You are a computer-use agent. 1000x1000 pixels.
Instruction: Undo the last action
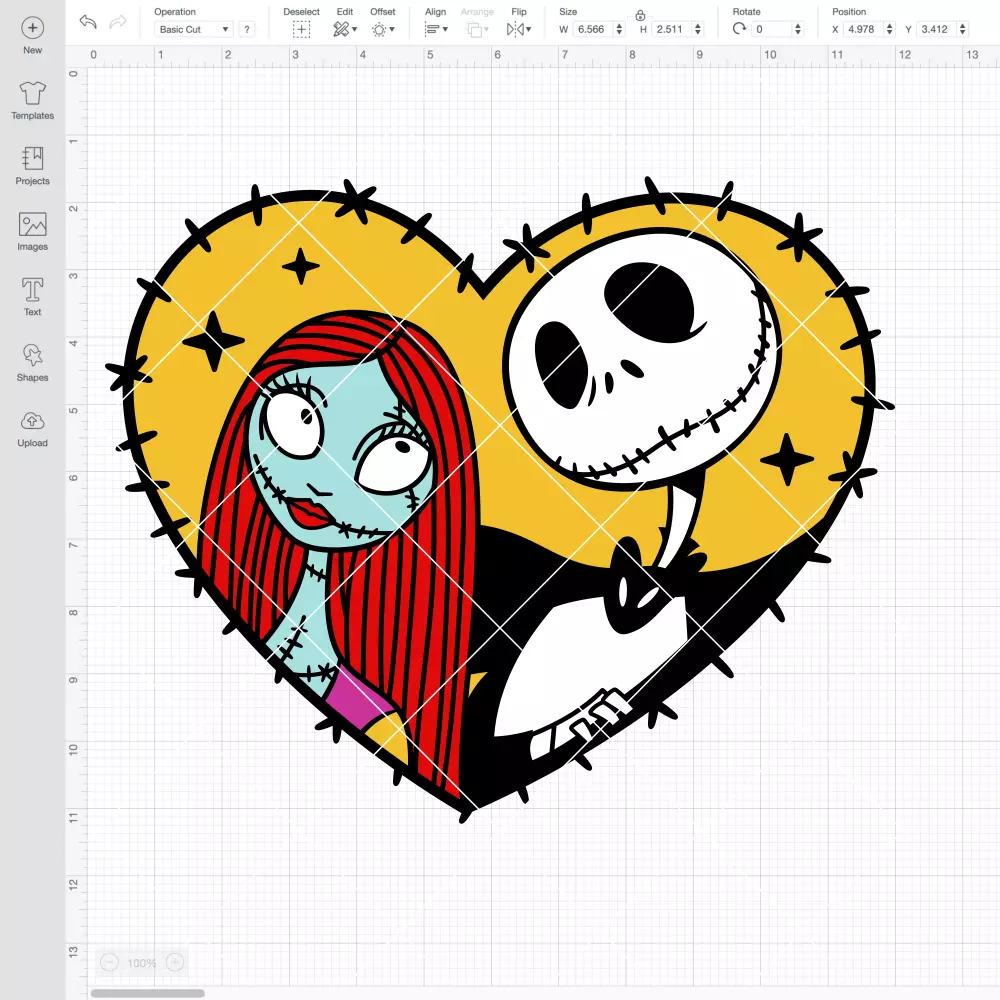point(88,22)
